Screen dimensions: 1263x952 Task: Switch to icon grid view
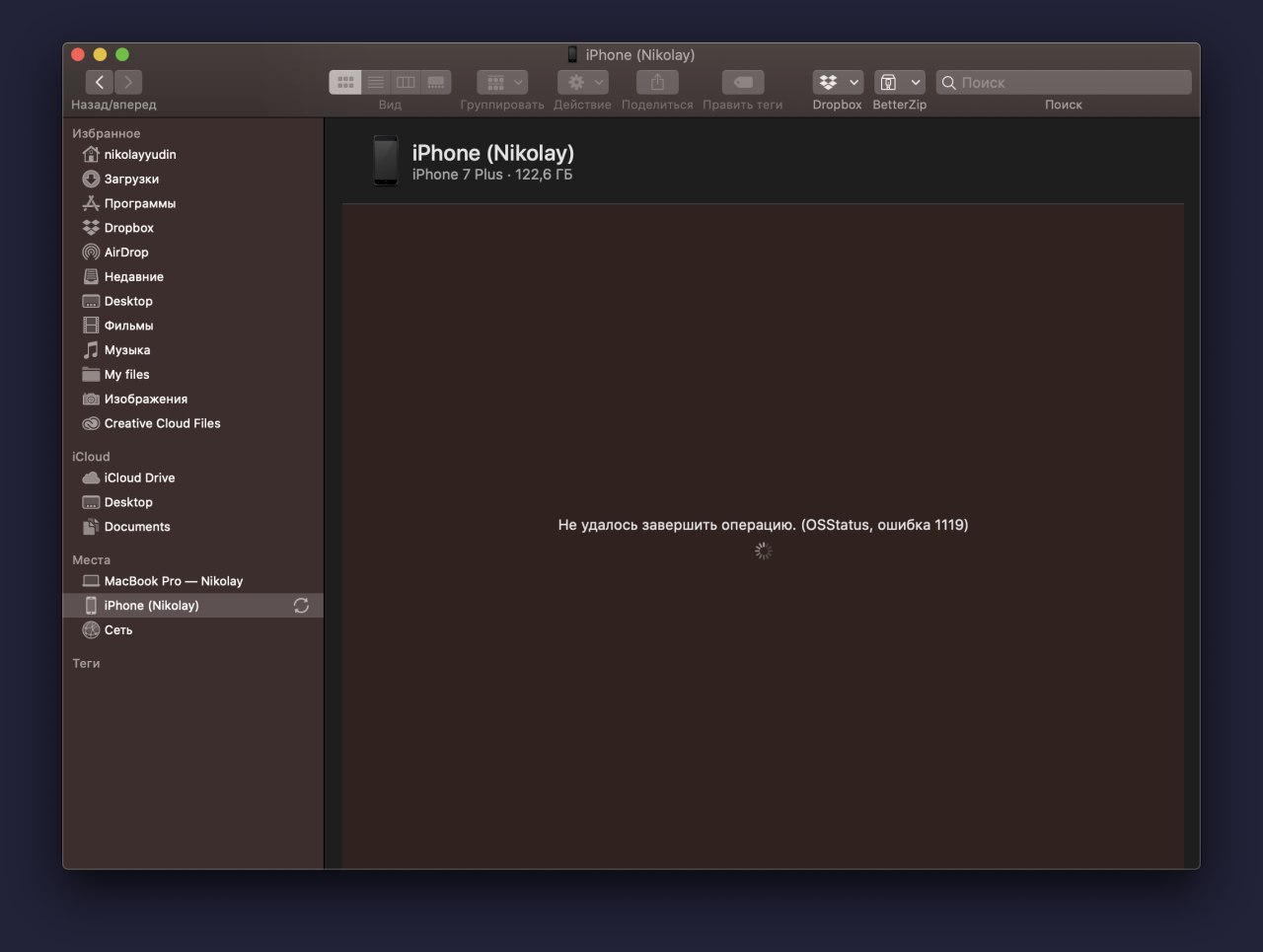pos(345,82)
